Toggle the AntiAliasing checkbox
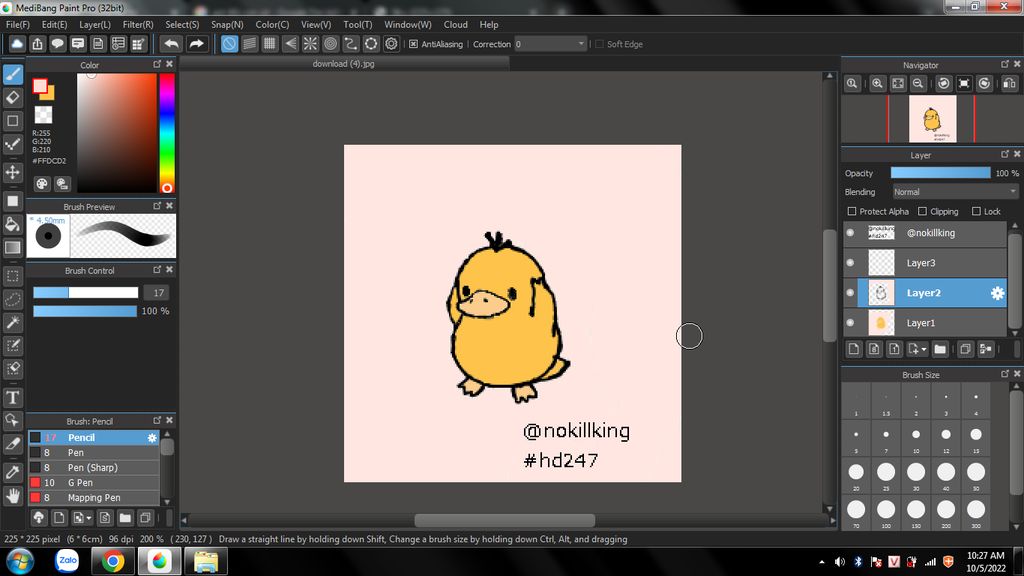Viewport: 1024px width, 576px height. click(x=413, y=44)
